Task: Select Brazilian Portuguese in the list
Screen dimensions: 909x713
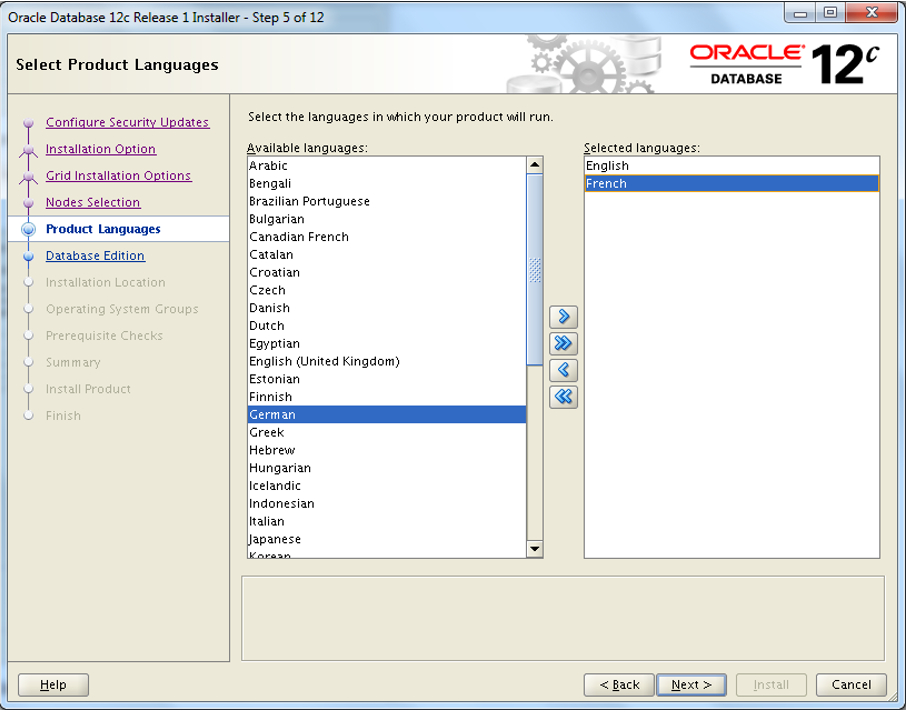Action: click(387, 202)
